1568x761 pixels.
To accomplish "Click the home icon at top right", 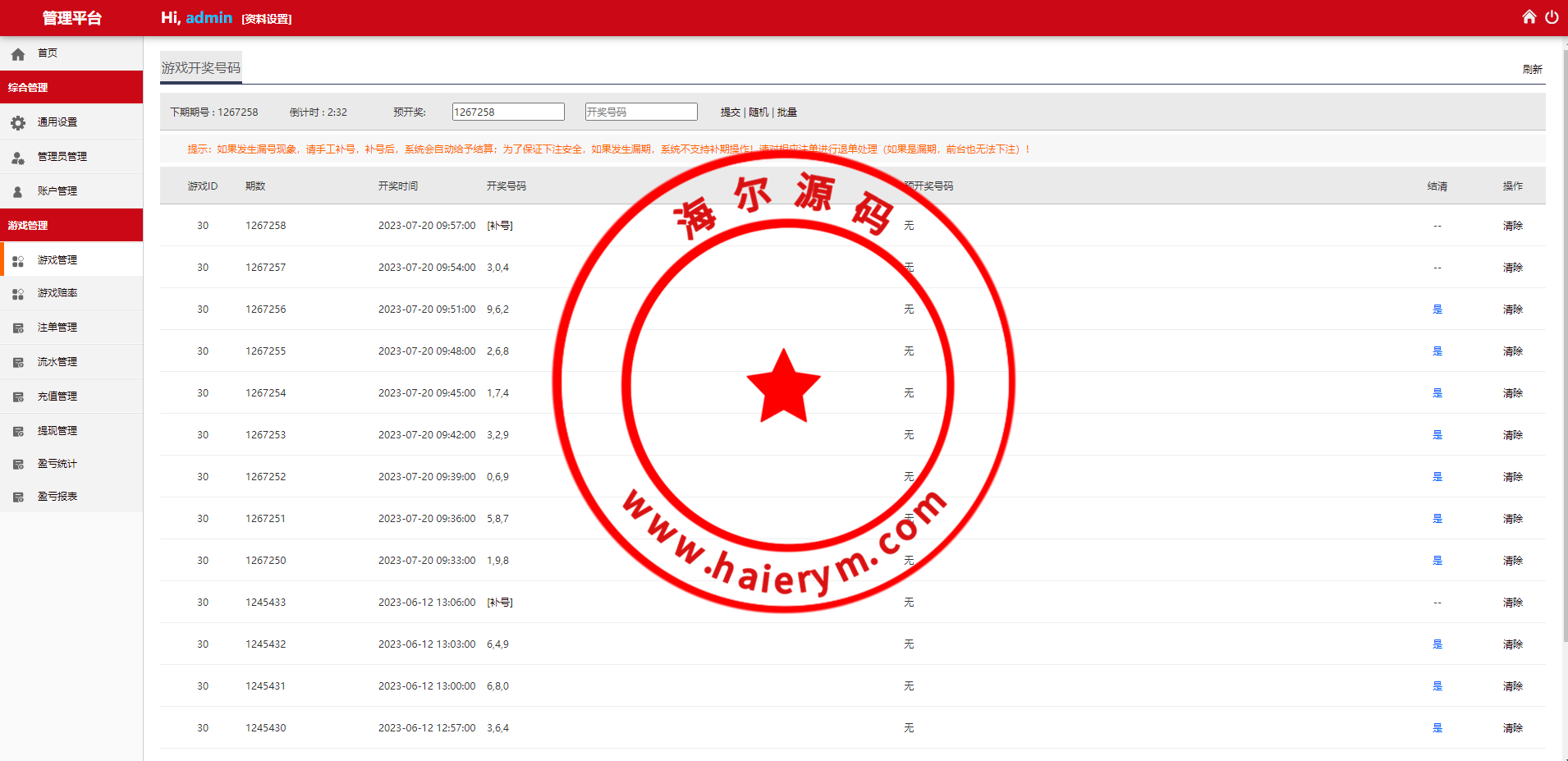I will (1529, 16).
